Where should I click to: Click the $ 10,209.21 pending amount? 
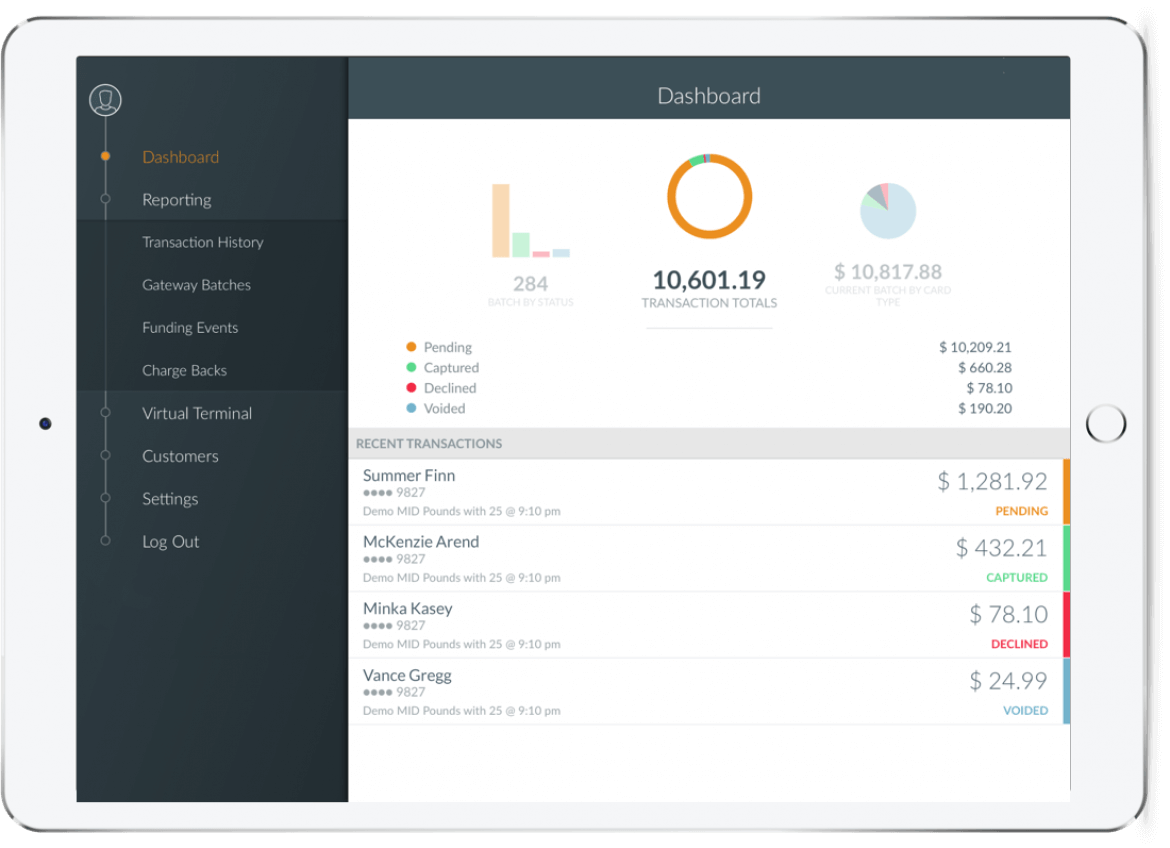coord(975,347)
